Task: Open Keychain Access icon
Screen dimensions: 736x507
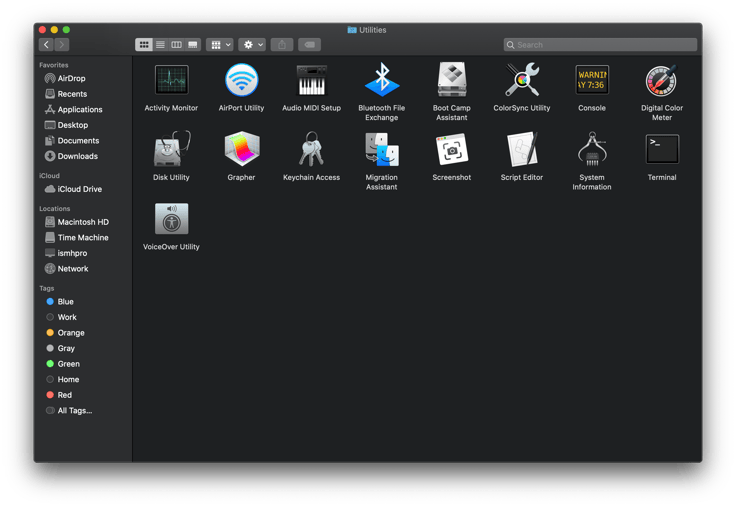Action: click(x=311, y=149)
